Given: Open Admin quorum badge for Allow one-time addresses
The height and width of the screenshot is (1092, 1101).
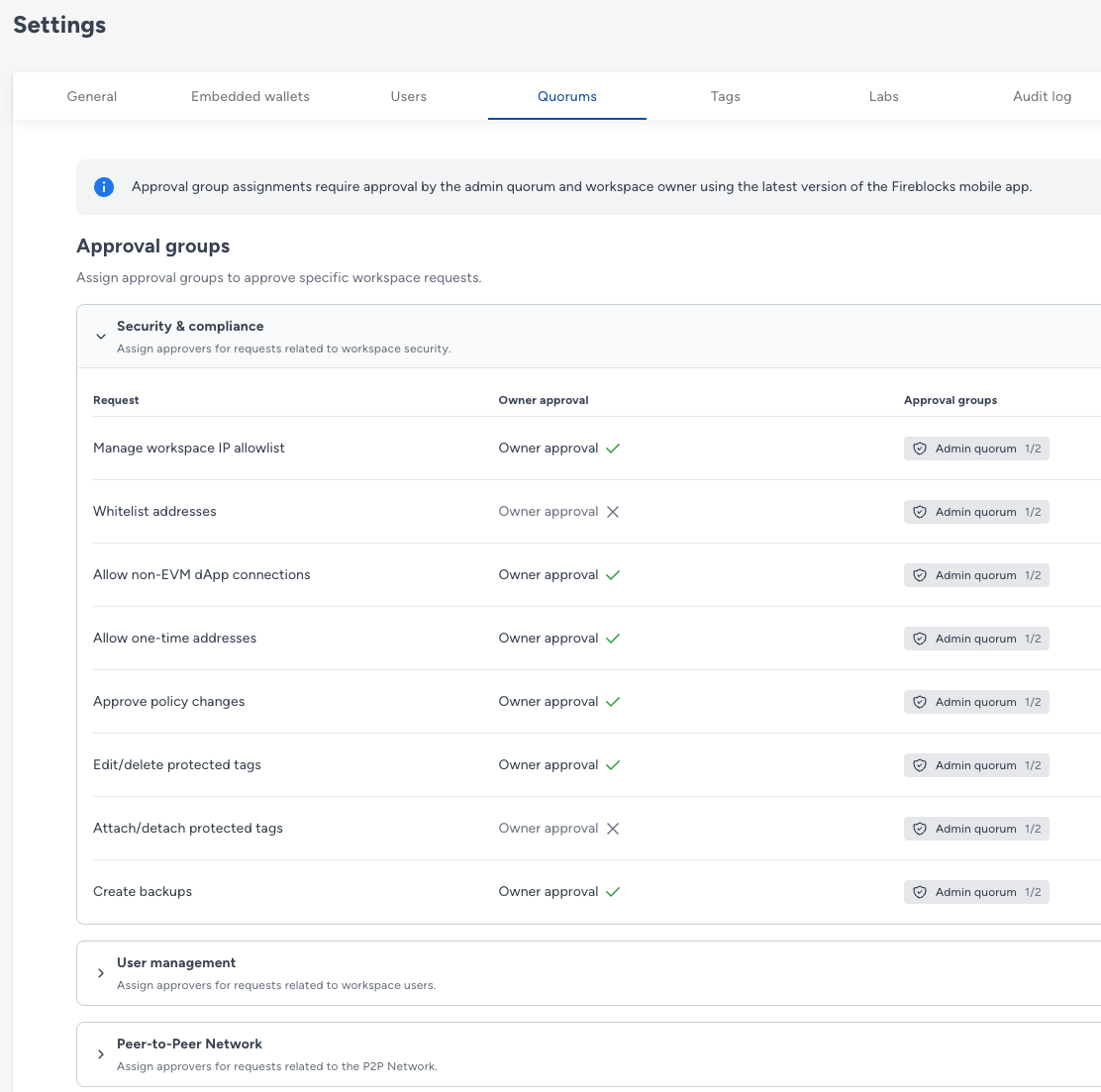Looking at the screenshot, I should (976, 639).
